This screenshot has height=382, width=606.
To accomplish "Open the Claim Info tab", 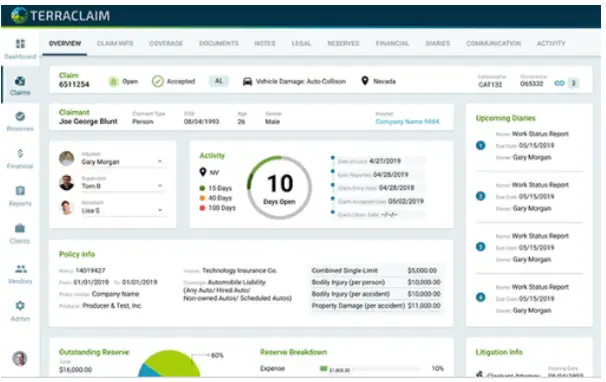I will (x=115, y=43).
